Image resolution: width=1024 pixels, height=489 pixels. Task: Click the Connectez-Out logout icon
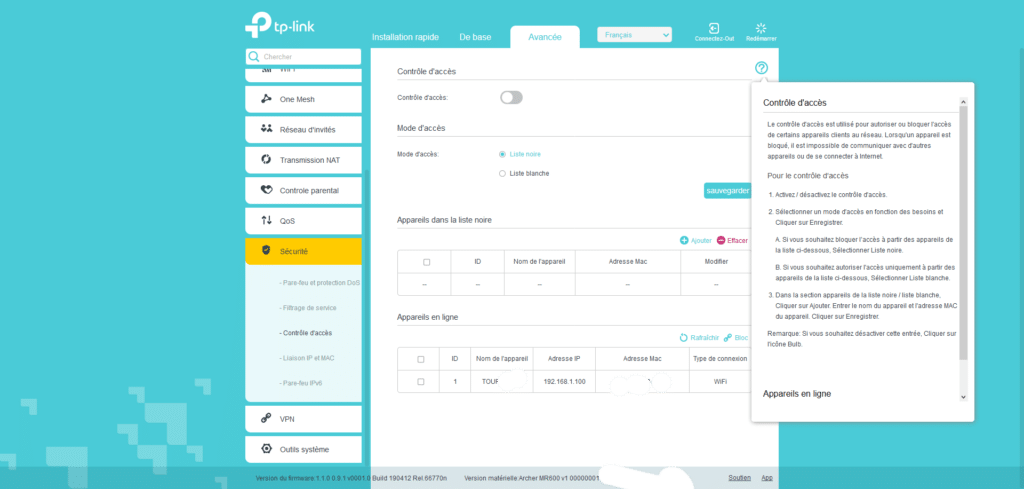pyautogui.click(x=714, y=29)
